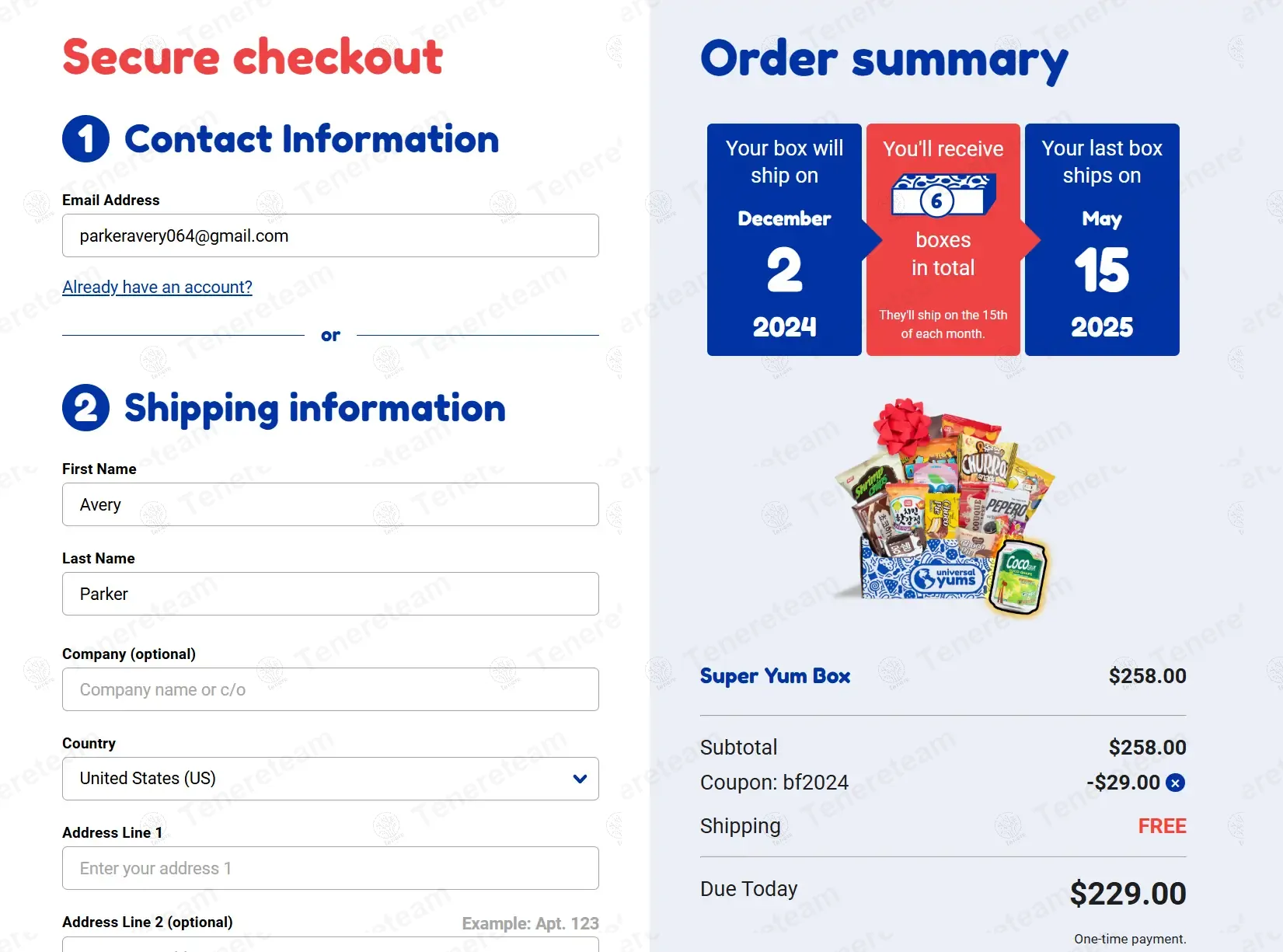This screenshot has height=952, width=1283.
Task: Click the Super Yum Box product image
Action: pyautogui.click(x=943, y=510)
